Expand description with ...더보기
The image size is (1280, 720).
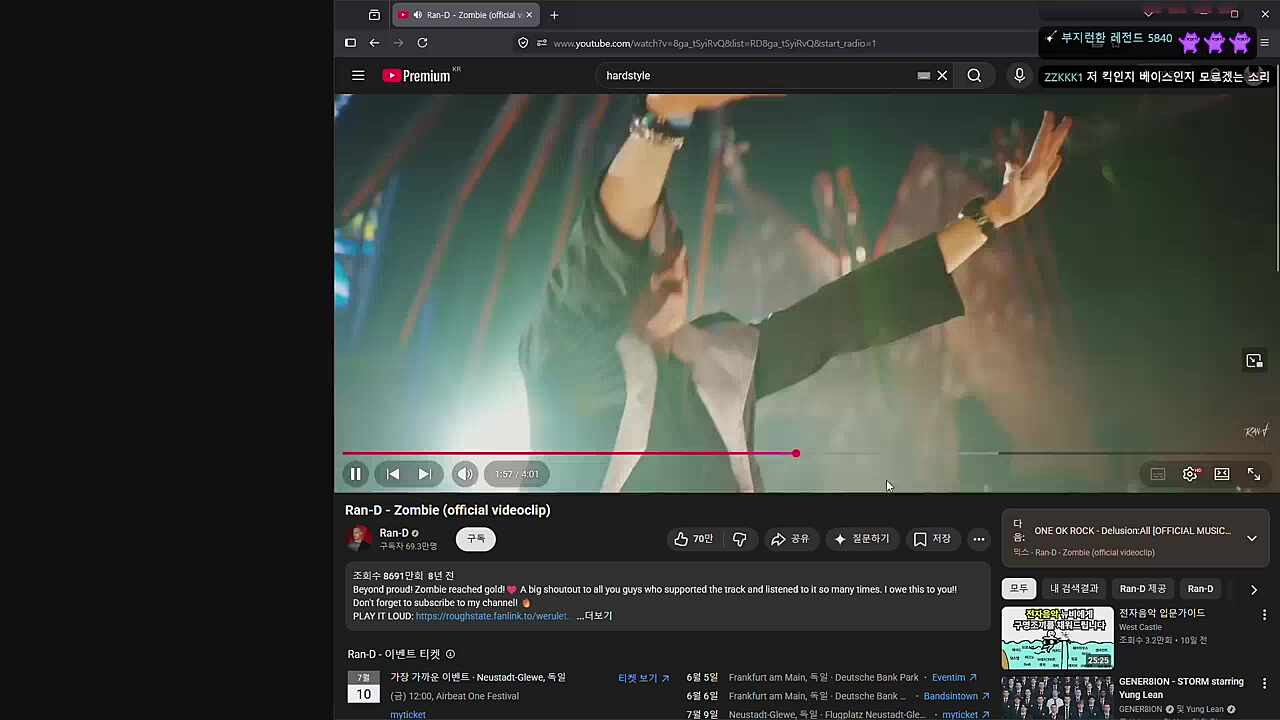[594, 616]
